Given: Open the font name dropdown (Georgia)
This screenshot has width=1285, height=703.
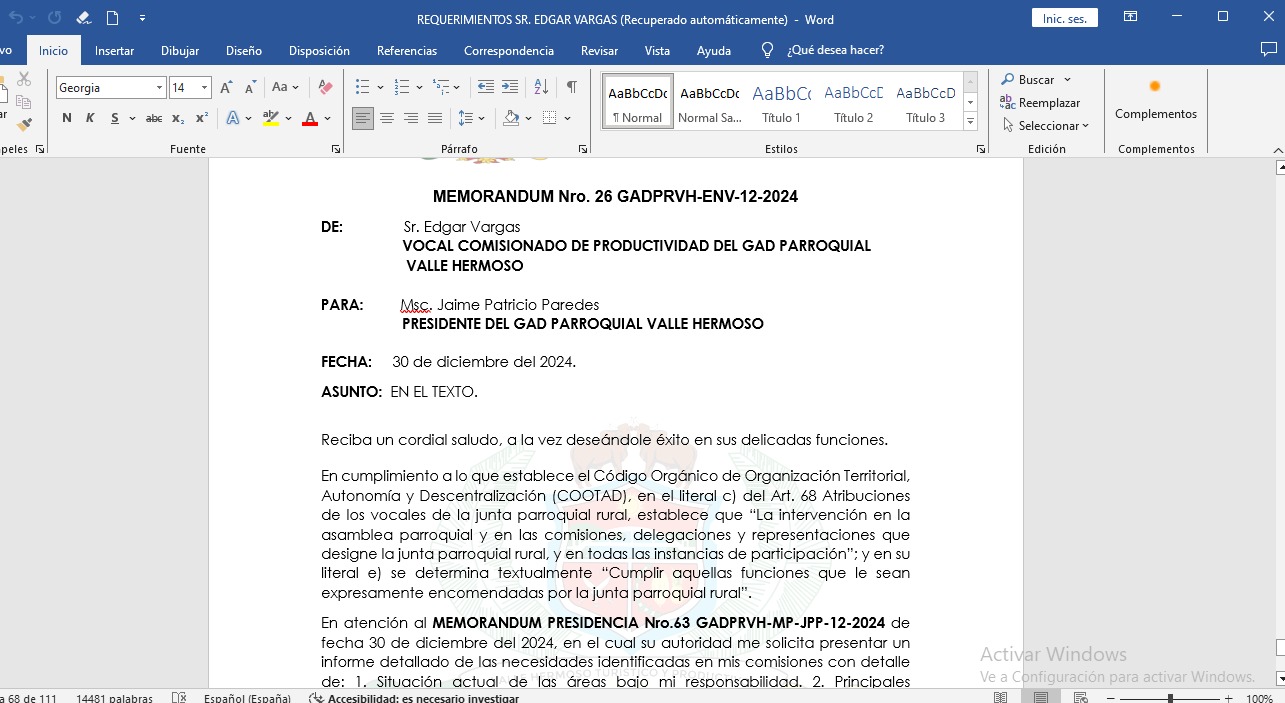Looking at the screenshot, I should click(159, 88).
